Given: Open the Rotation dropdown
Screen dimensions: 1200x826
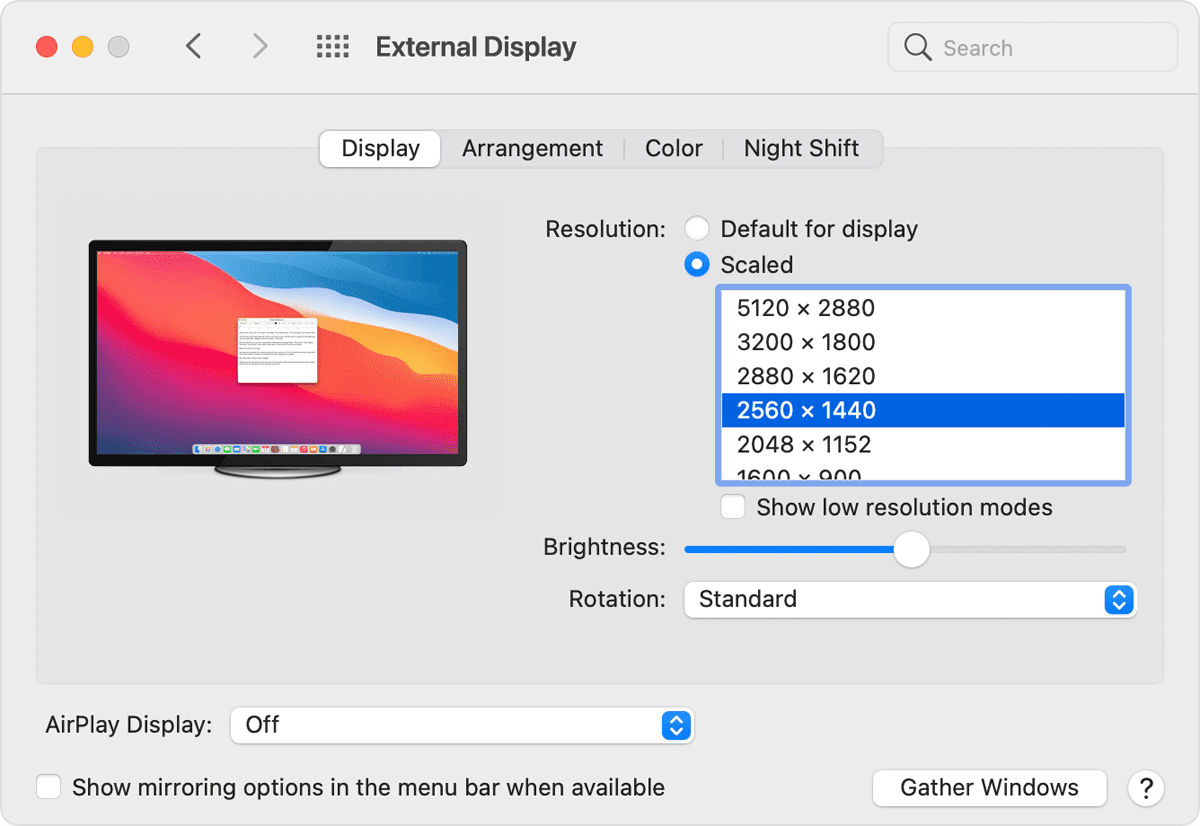Looking at the screenshot, I should (x=910, y=600).
